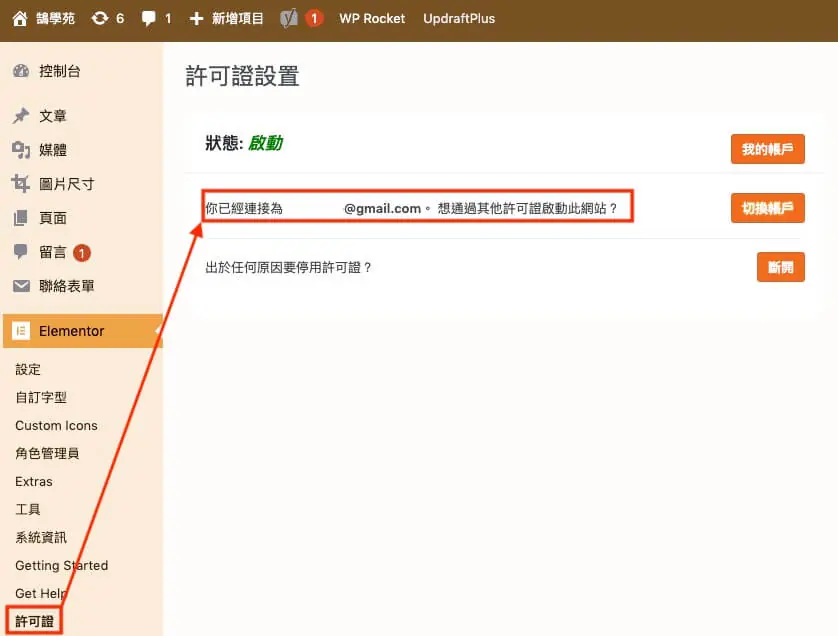Click the 切換帳戶 button
838x636 pixels.
pos(767,208)
